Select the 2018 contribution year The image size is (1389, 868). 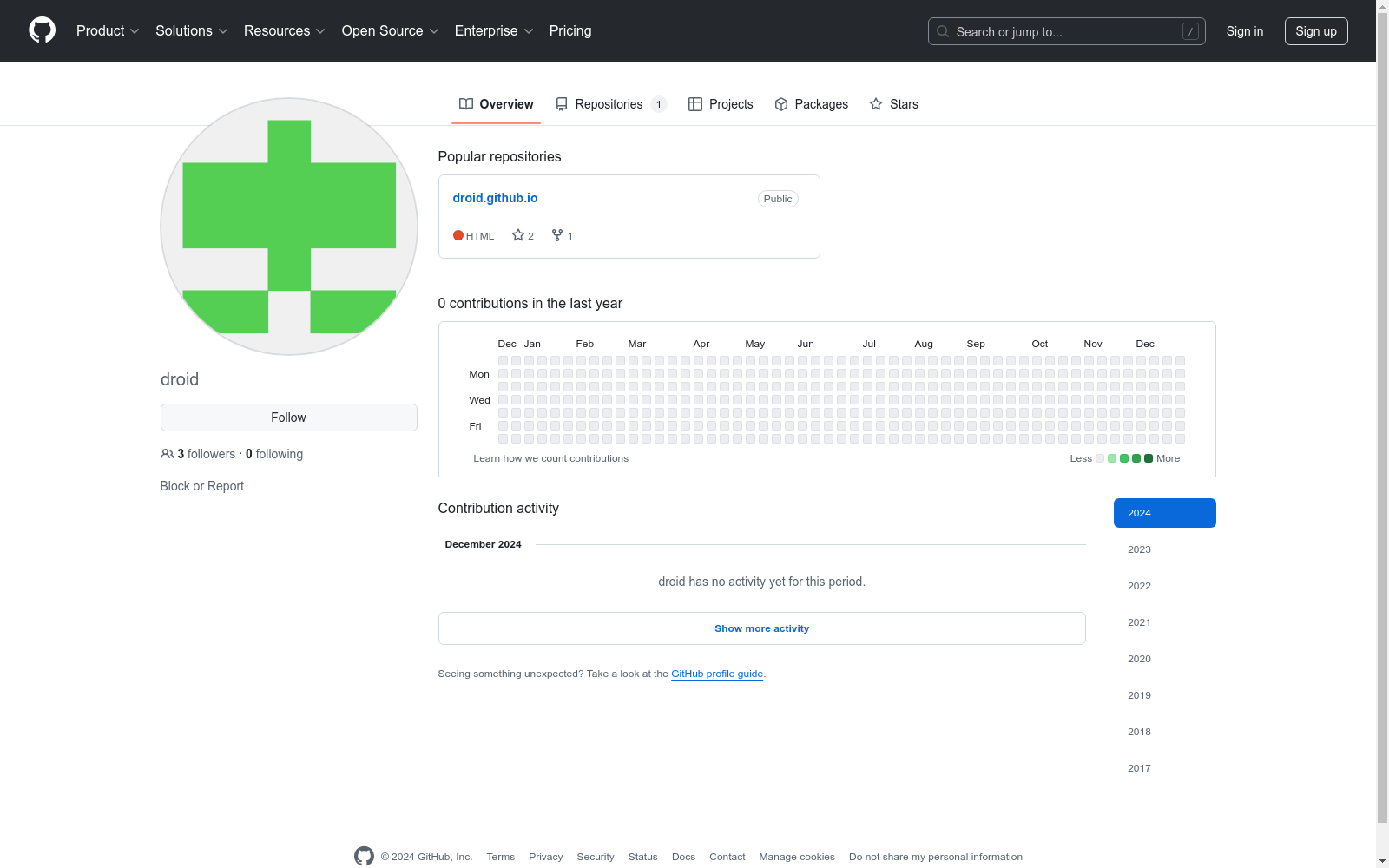pos(1165,732)
